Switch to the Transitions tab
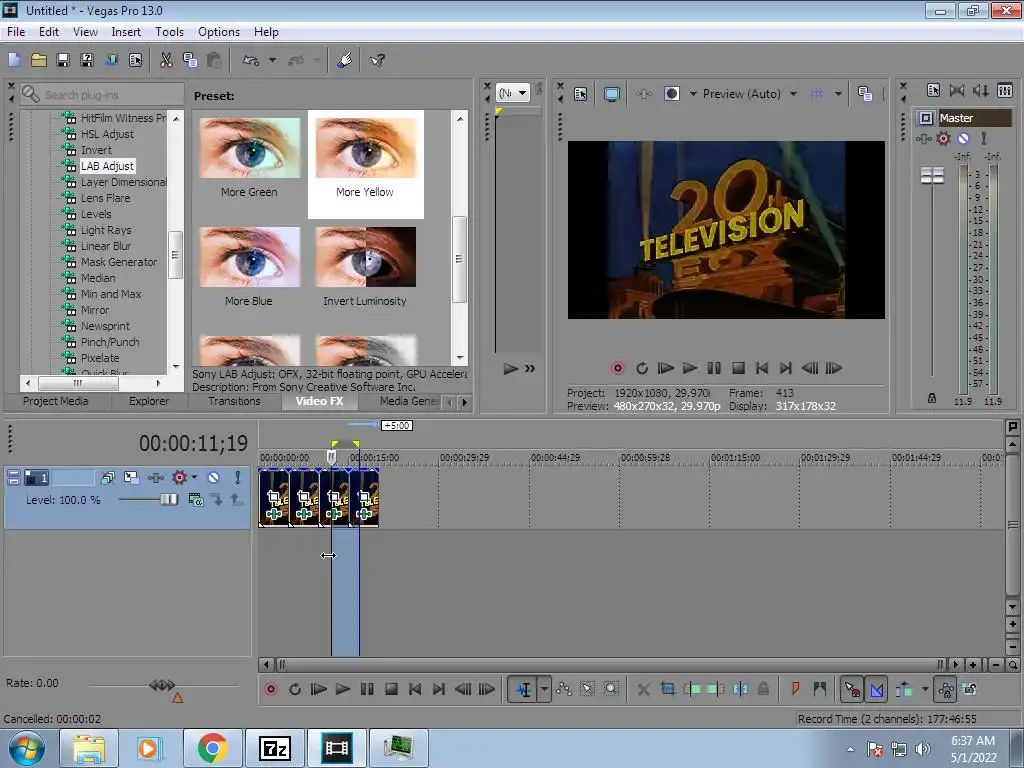Screen dimensions: 1024x768 [234, 401]
